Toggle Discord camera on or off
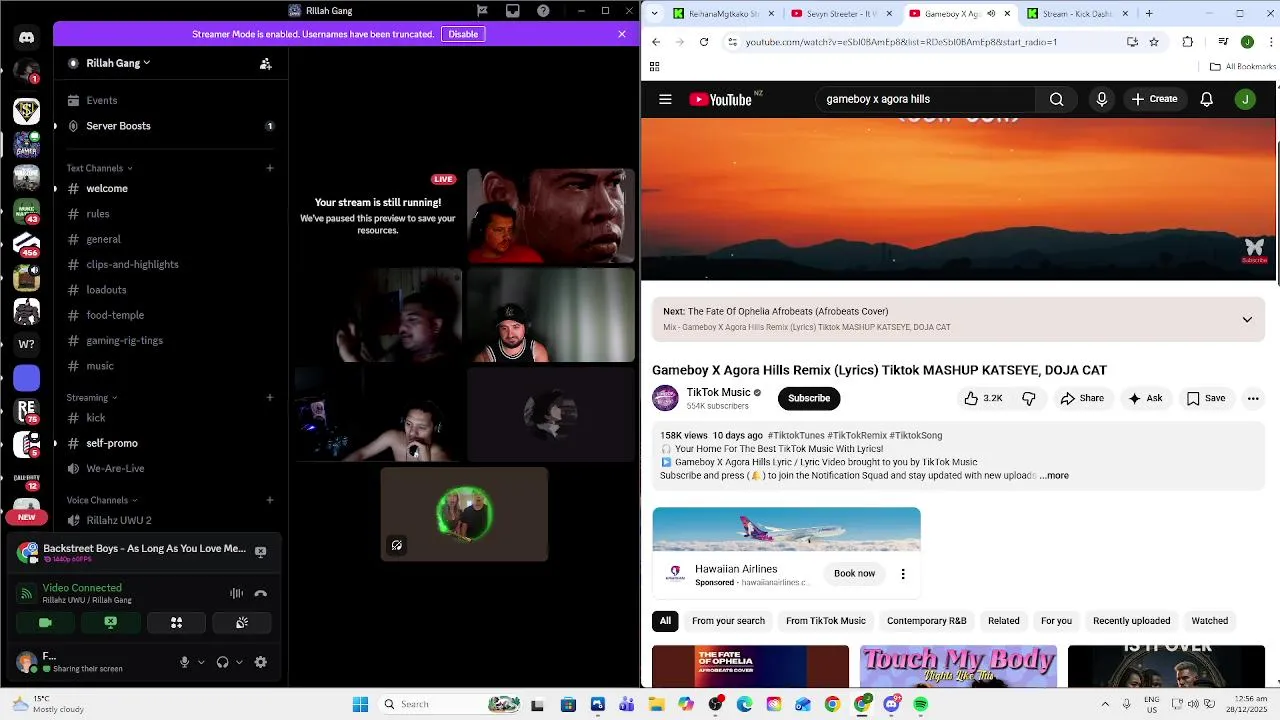 click(x=45, y=622)
